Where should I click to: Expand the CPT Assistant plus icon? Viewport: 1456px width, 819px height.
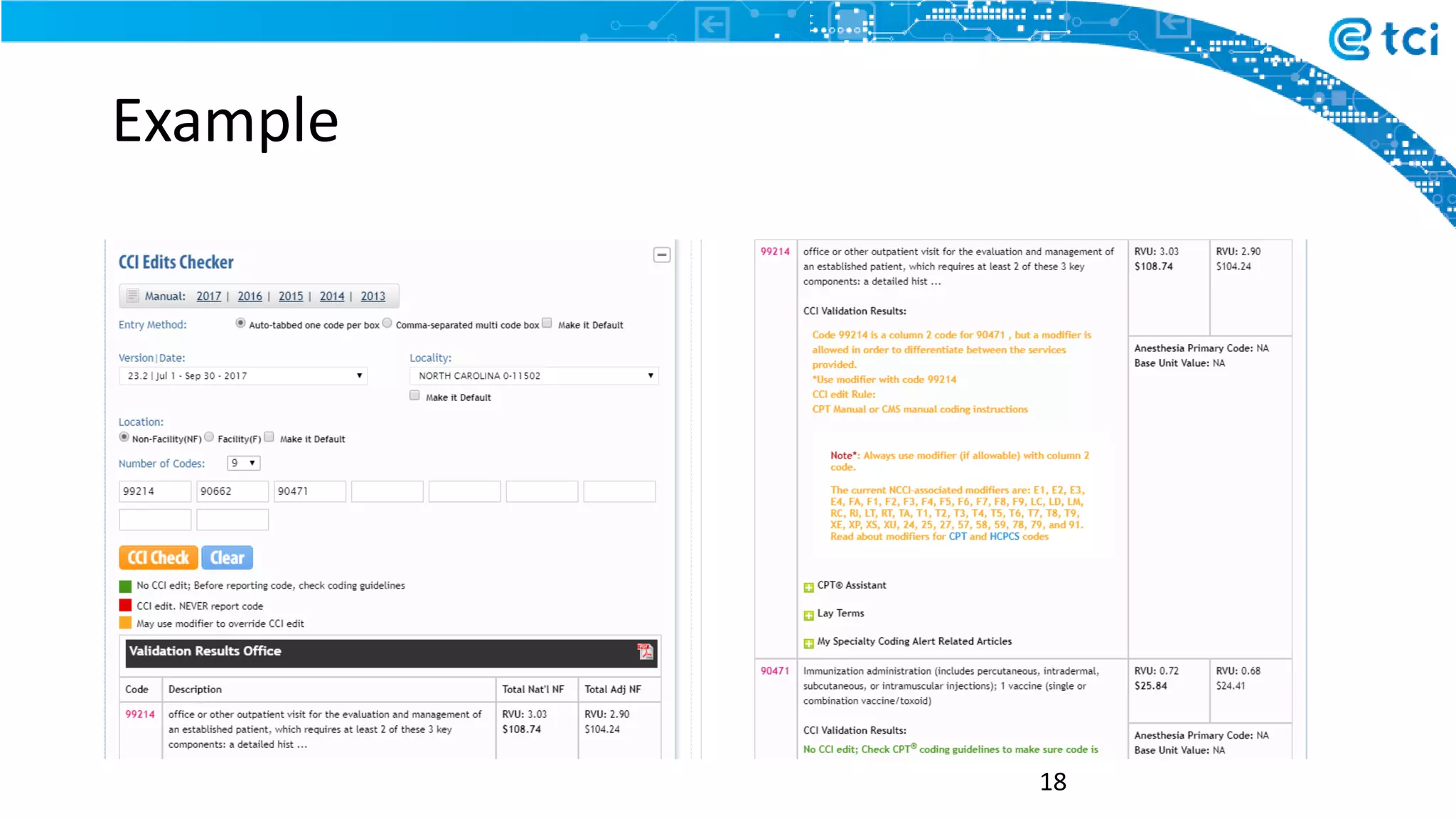pyautogui.click(x=808, y=587)
